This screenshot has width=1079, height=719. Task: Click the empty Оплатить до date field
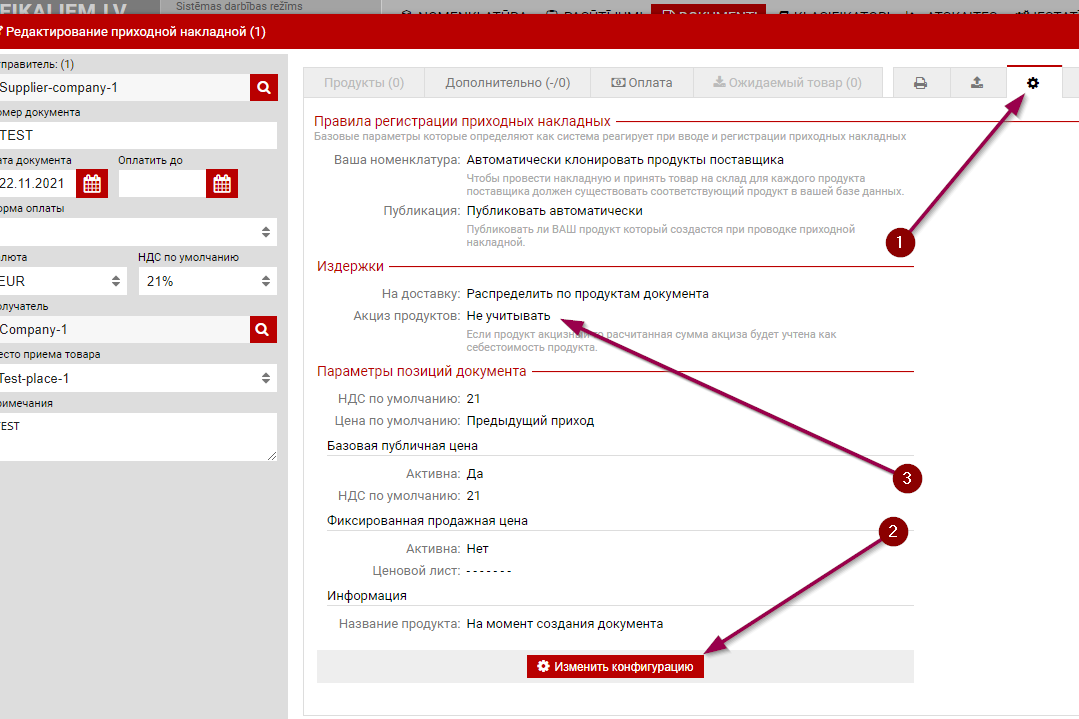pyautogui.click(x=161, y=184)
